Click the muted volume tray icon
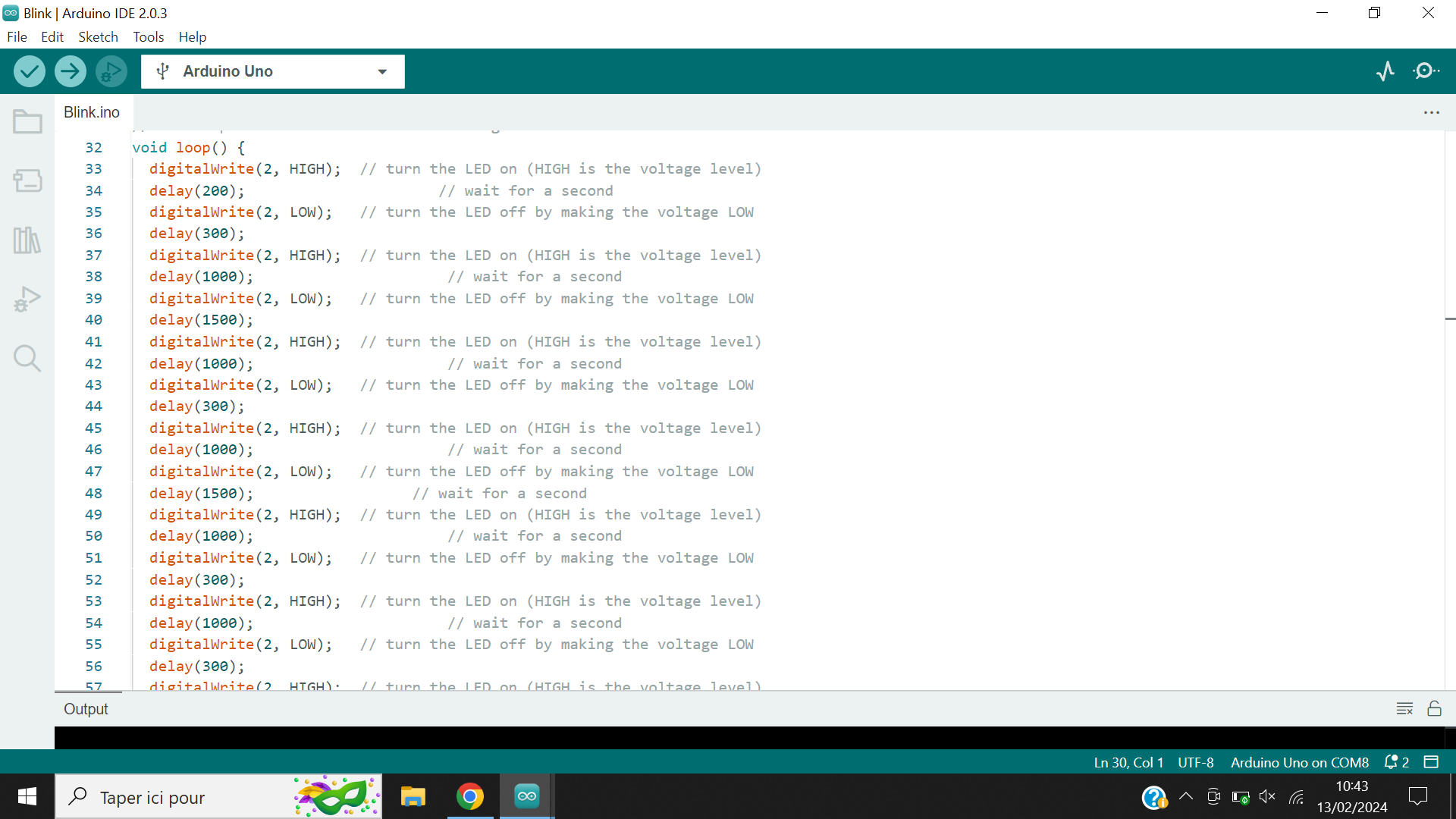 pyautogui.click(x=1267, y=796)
